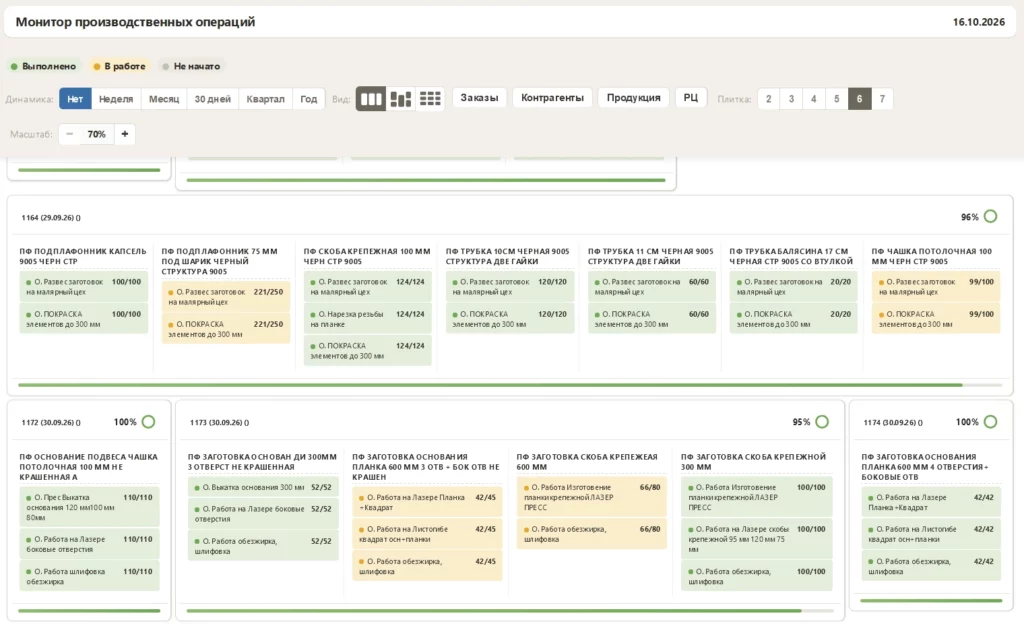Click the 100% circle on order 1174

point(990,422)
